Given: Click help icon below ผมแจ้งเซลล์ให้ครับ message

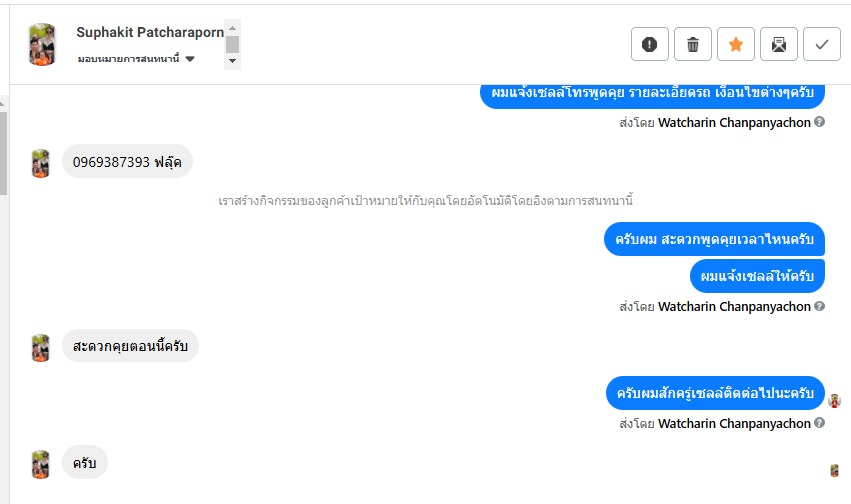Looking at the screenshot, I should pos(820,306).
